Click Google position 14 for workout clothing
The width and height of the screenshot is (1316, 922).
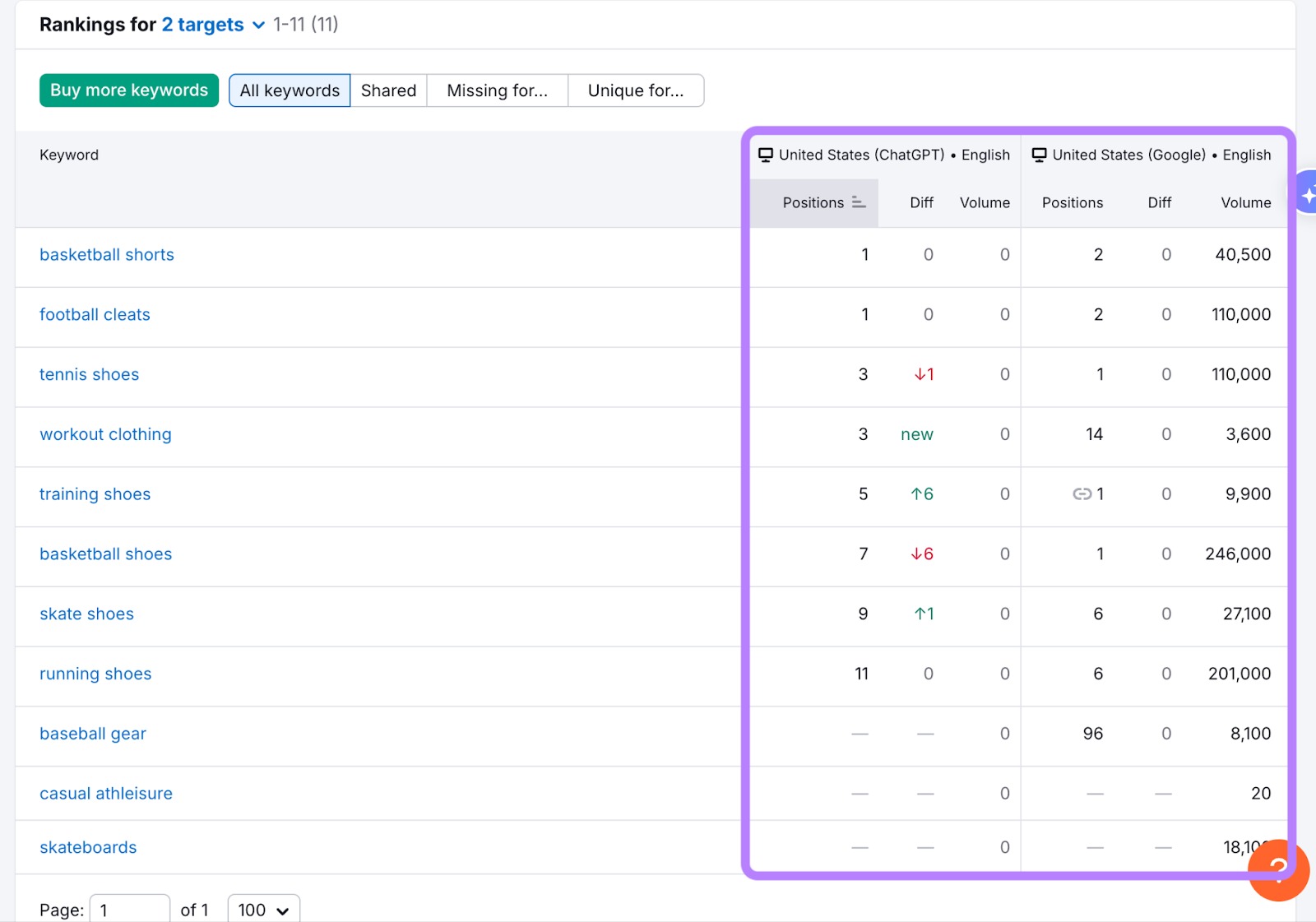[1094, 434]
